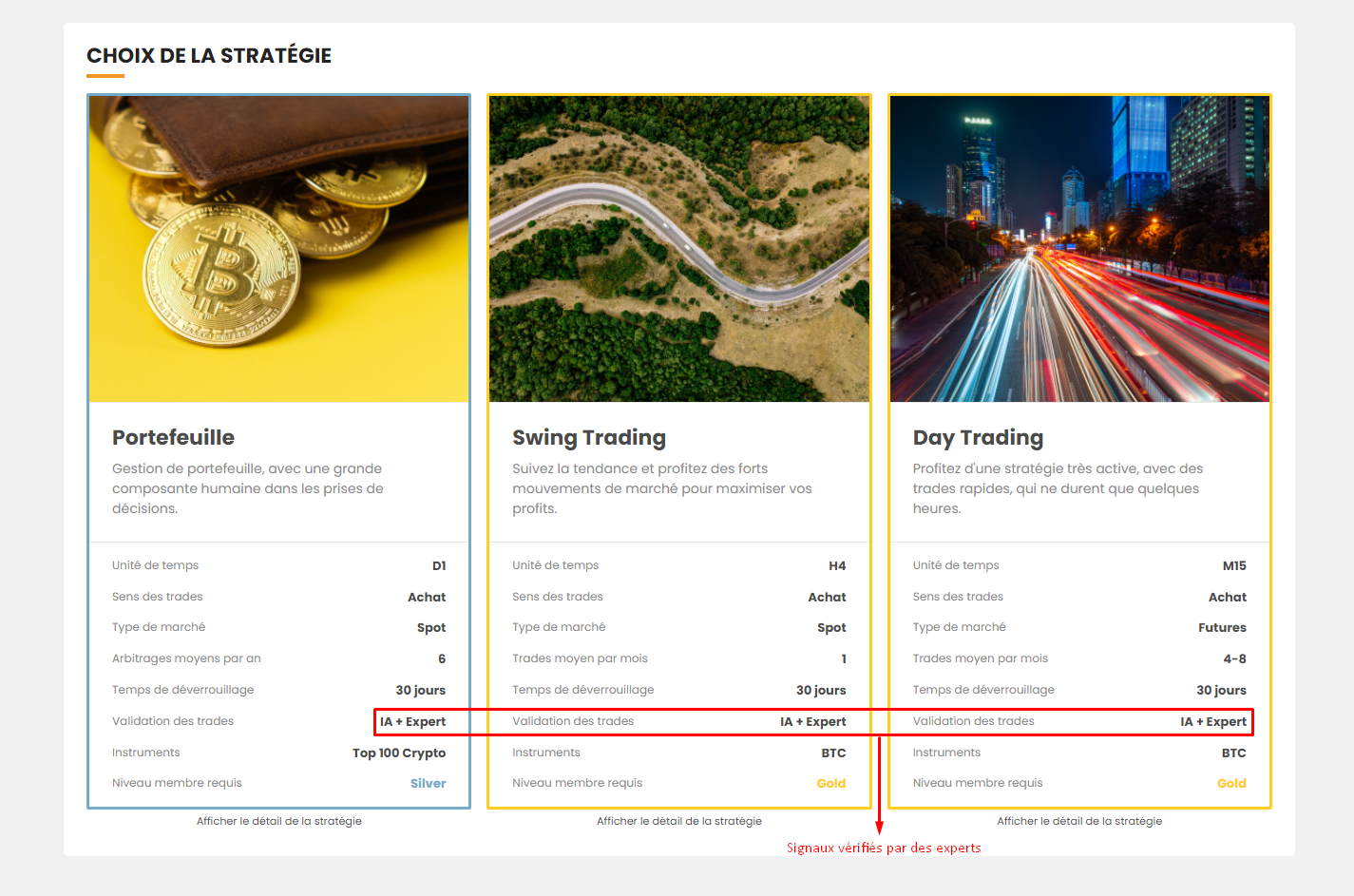Show strategy details under Swing Trading card
Screen dimensions: 1354x896
tap(679, 821)
